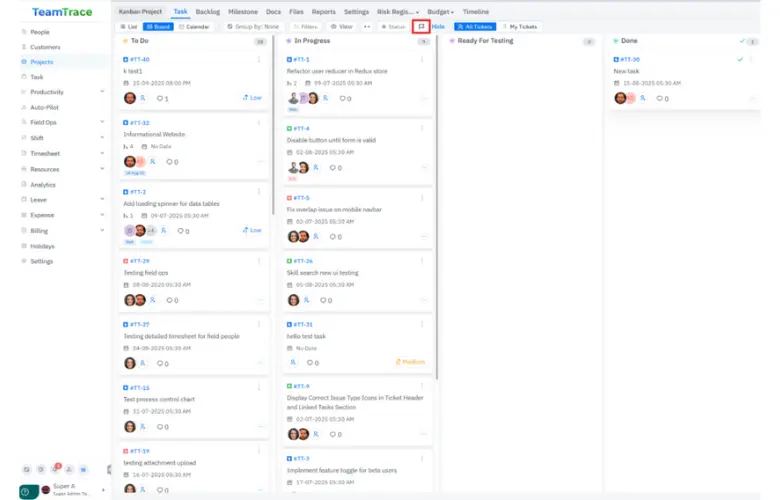Click notification icon with red badge
This screenshot has height=500, width=780.
point(56,469)
